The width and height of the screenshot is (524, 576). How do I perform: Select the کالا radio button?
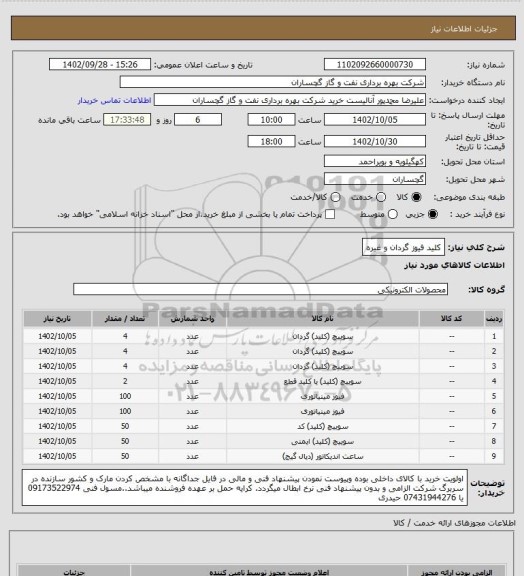(x=416, y=197)
